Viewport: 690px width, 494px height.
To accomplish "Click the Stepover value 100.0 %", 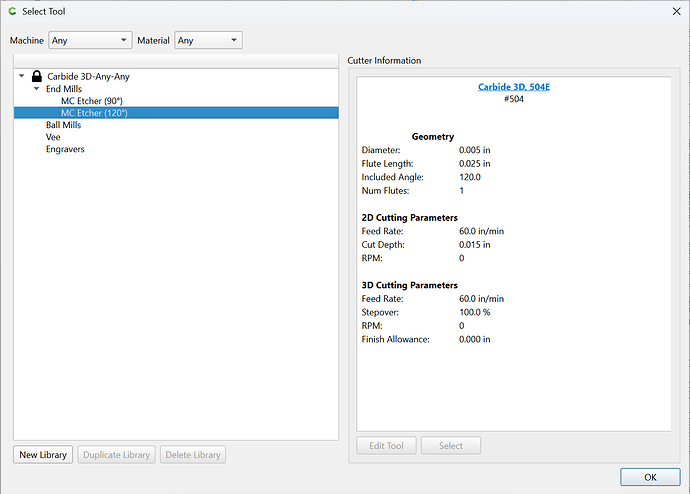I will 474,312.
